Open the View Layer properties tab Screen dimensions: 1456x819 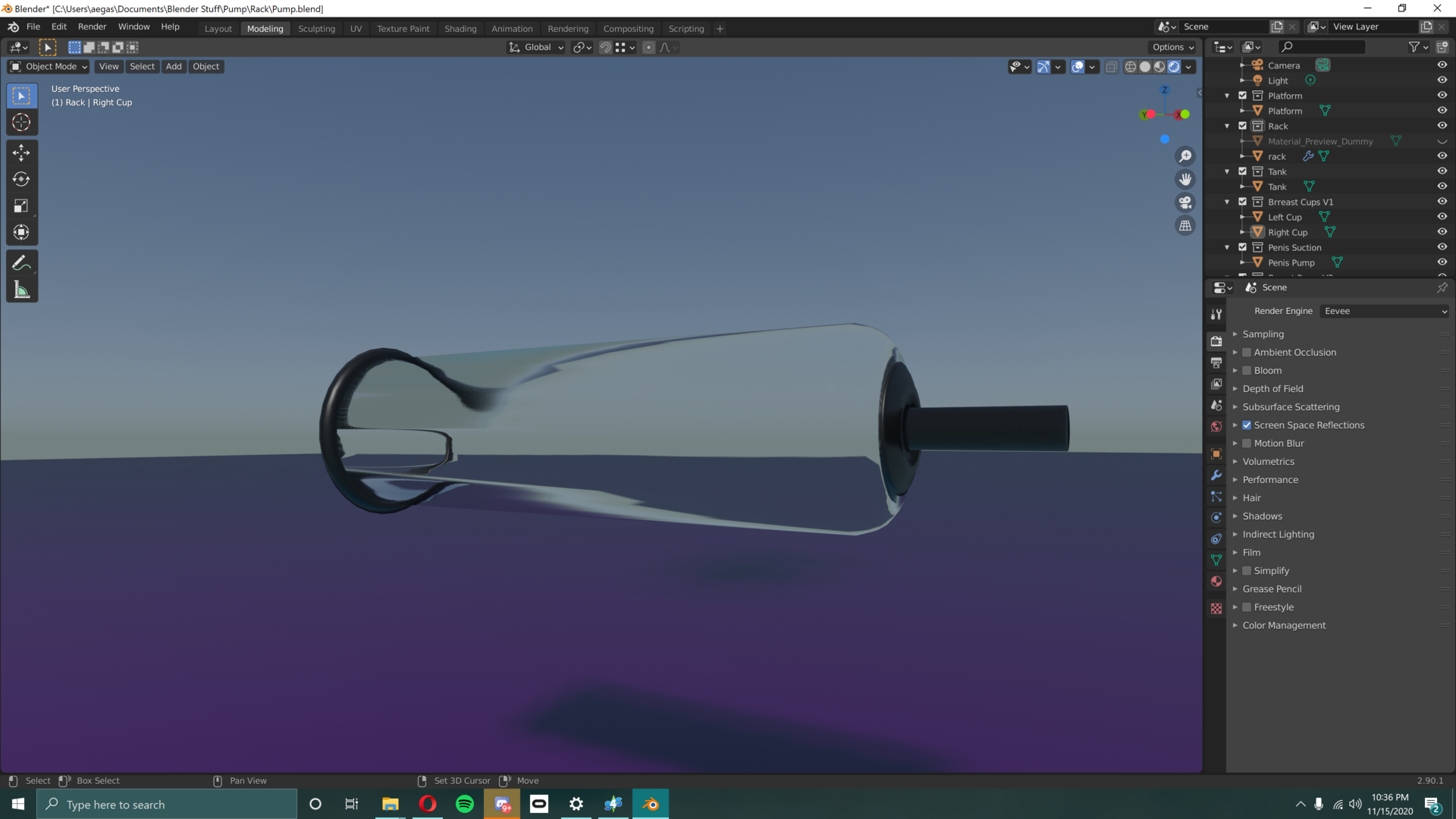tap(1216, 384)
